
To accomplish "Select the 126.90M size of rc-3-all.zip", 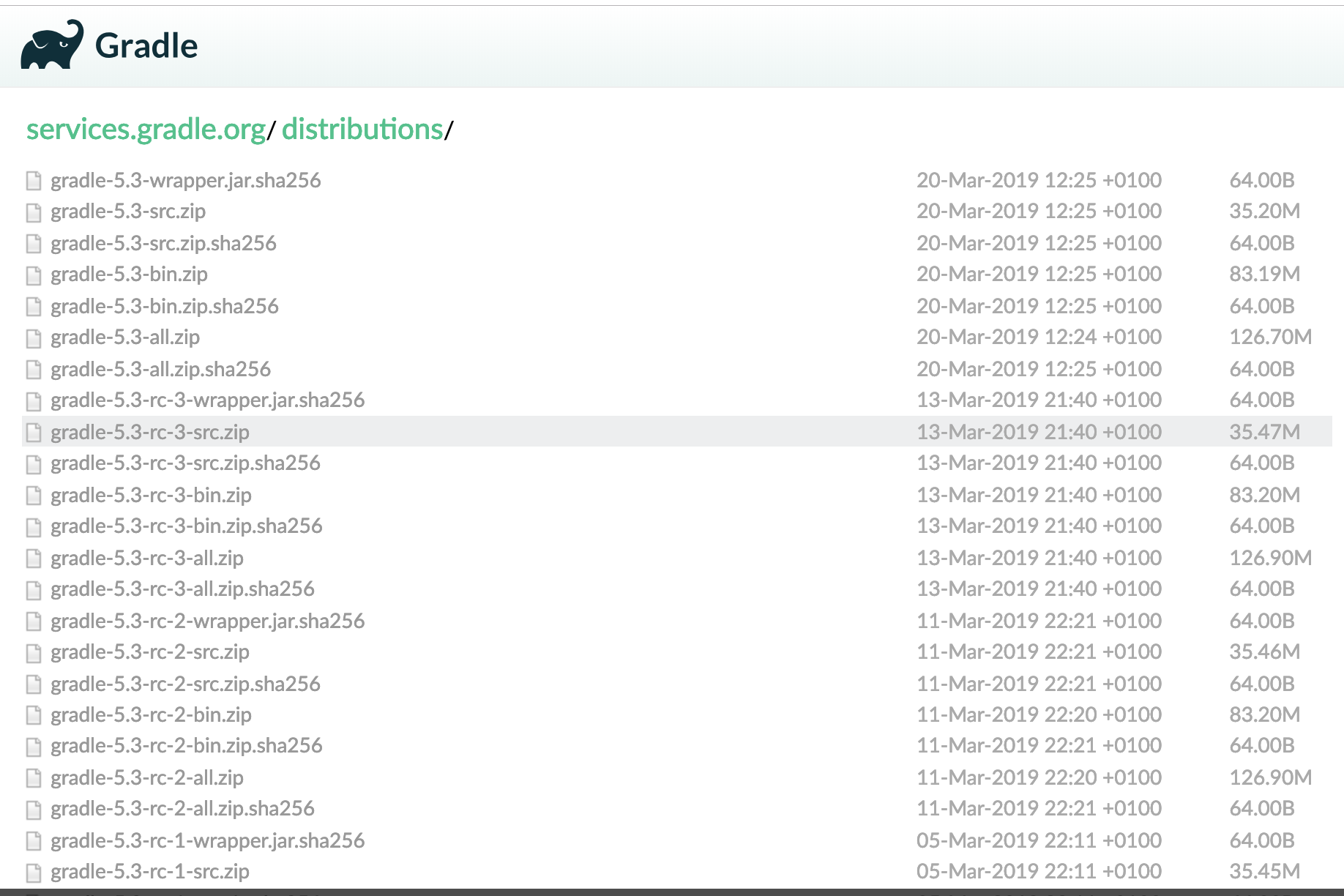I will point(1270,558).
